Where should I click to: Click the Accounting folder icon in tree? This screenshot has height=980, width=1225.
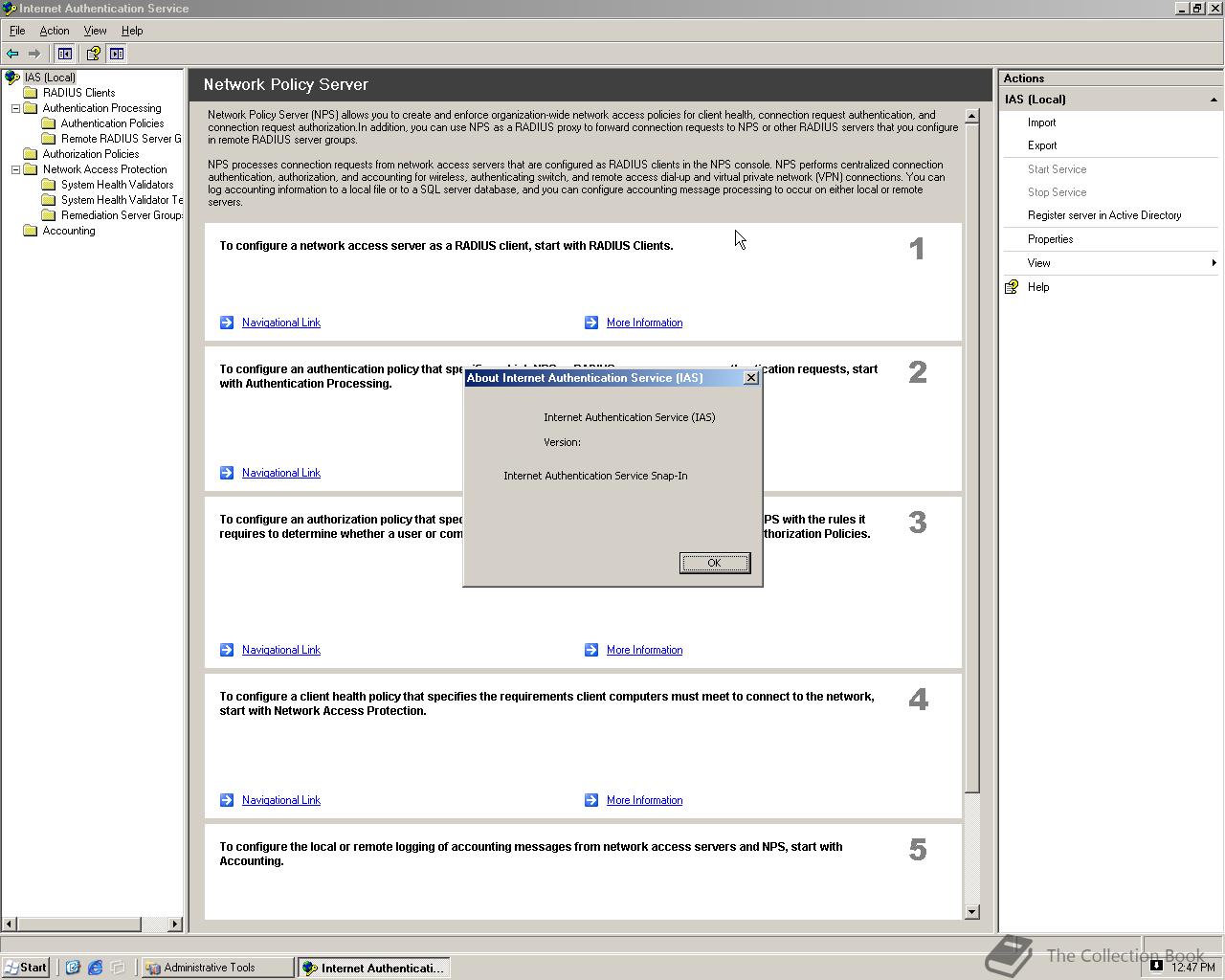31,231
